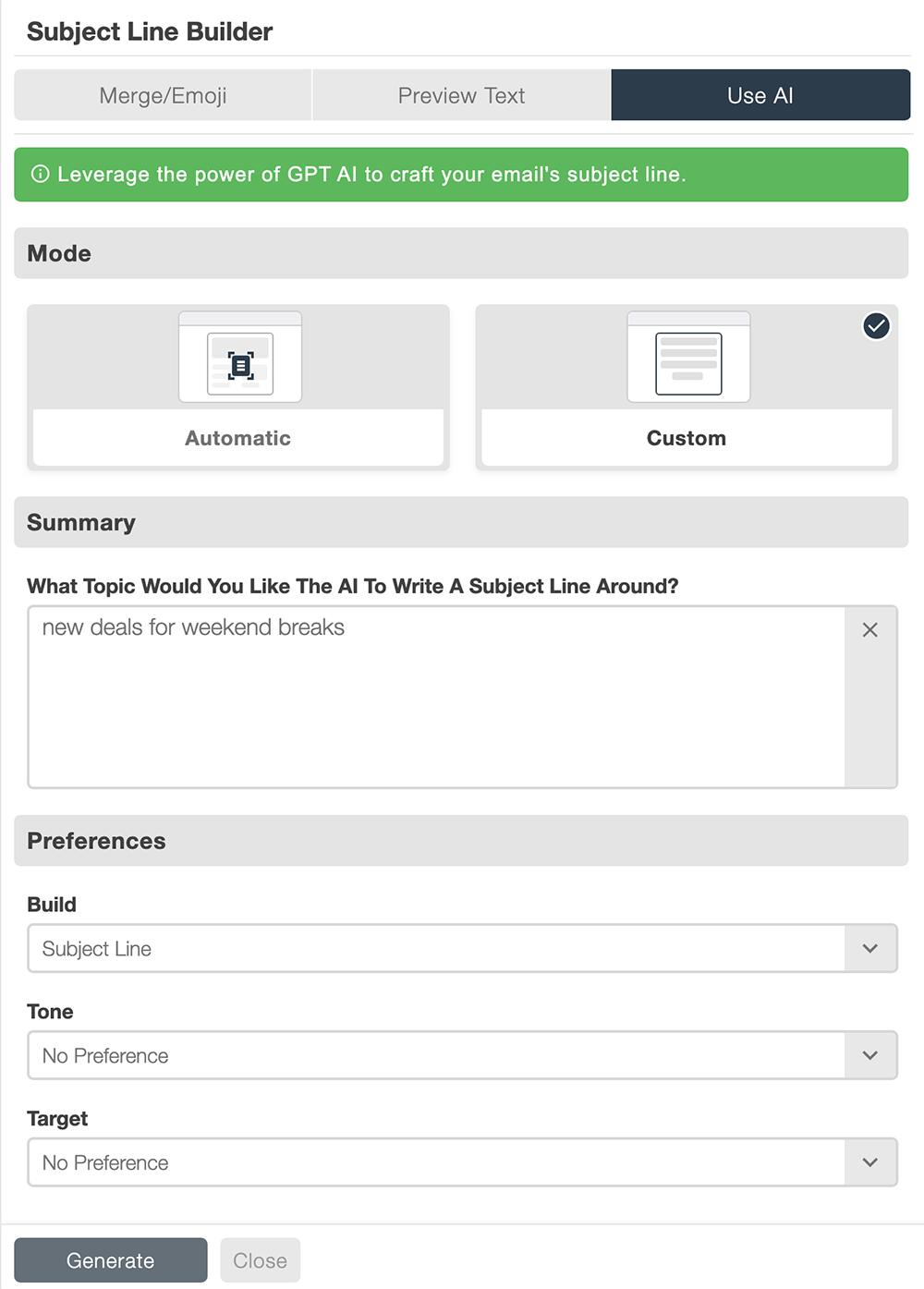The image size is (924, 1289).
Task: Switch to the Merge/Emoji tab
Action: (x=163, y=95)
